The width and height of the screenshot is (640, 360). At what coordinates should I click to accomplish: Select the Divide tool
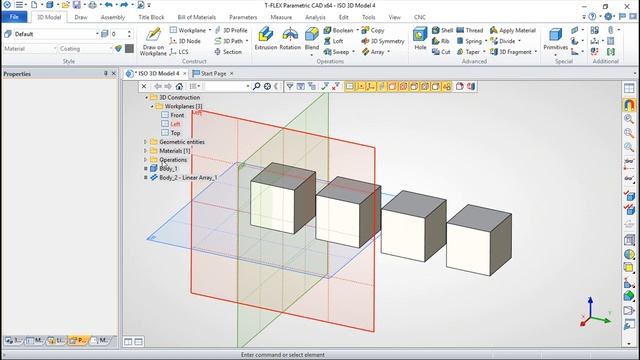(x=503, y=41)
